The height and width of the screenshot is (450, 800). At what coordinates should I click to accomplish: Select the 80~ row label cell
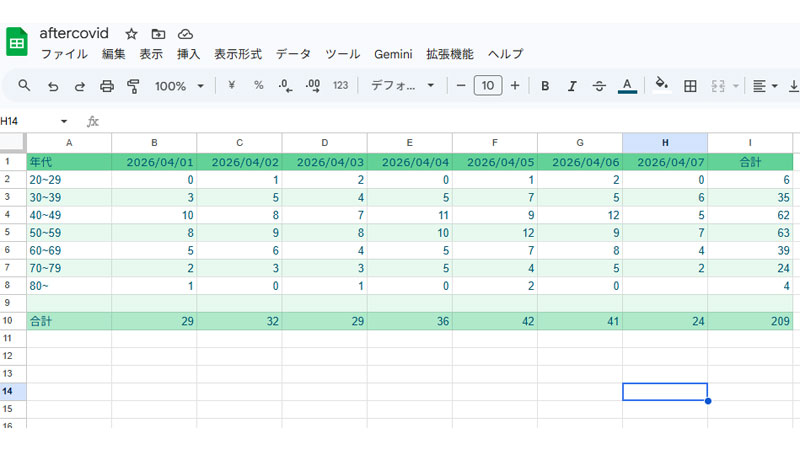point(69,286)
